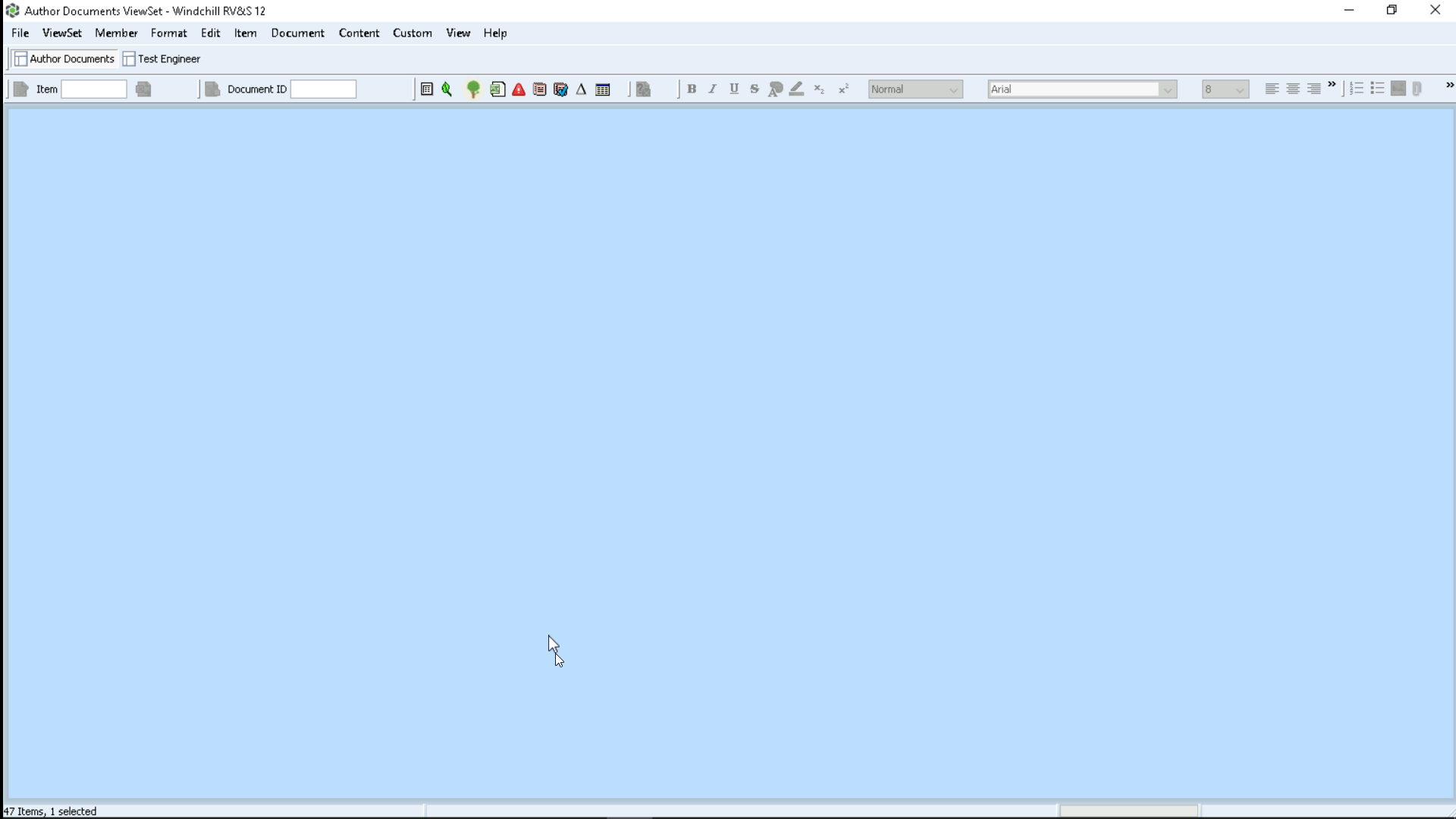Click the black delta triangle icon
Image resolution: width=1456 pixels, height=819 pixels.
582,89
